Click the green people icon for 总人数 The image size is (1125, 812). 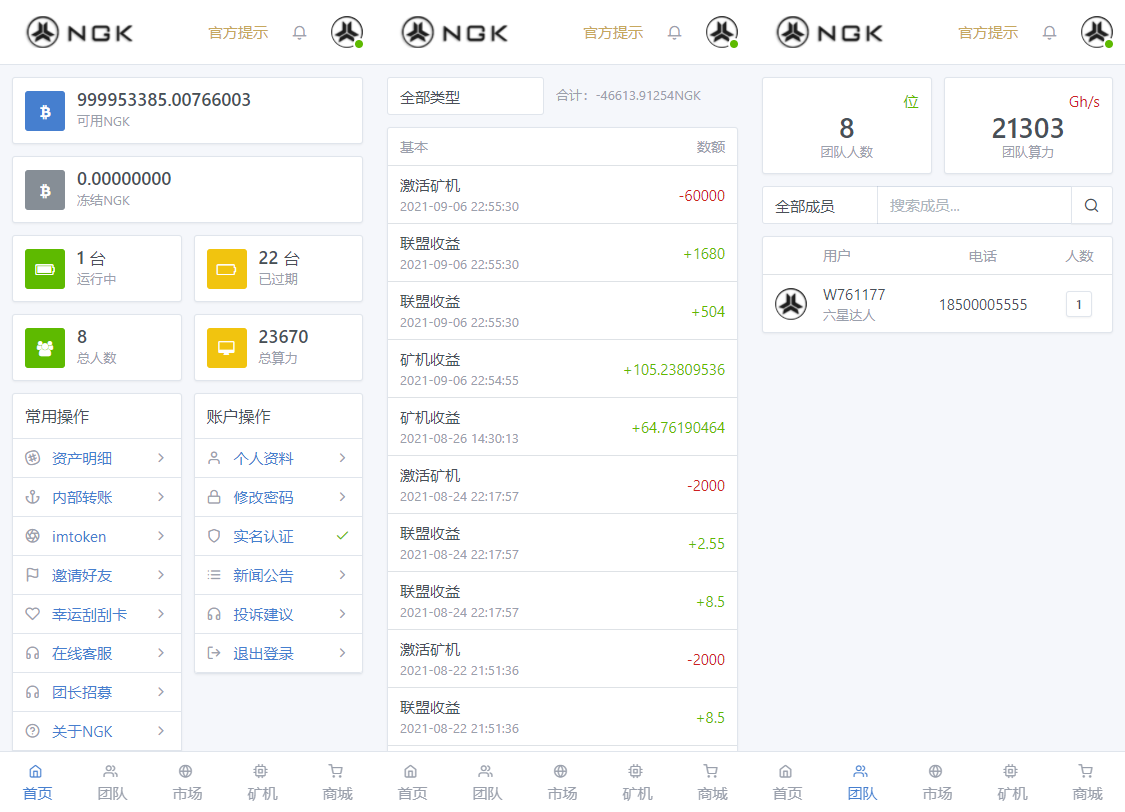(x=45, y=348)
